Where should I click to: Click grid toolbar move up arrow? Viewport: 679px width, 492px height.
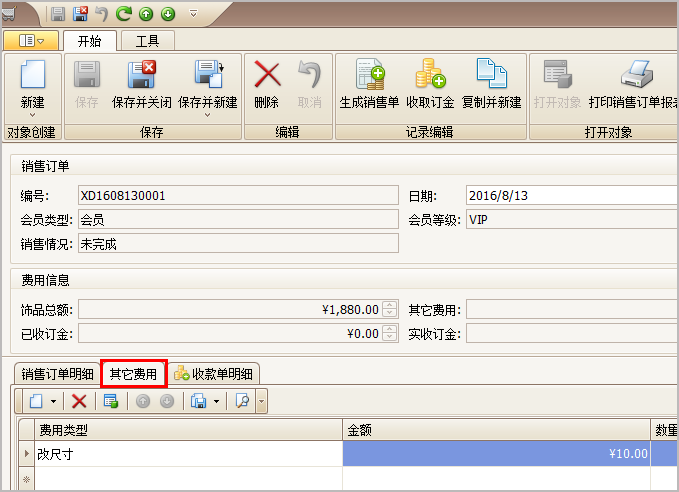coord(143,401)
